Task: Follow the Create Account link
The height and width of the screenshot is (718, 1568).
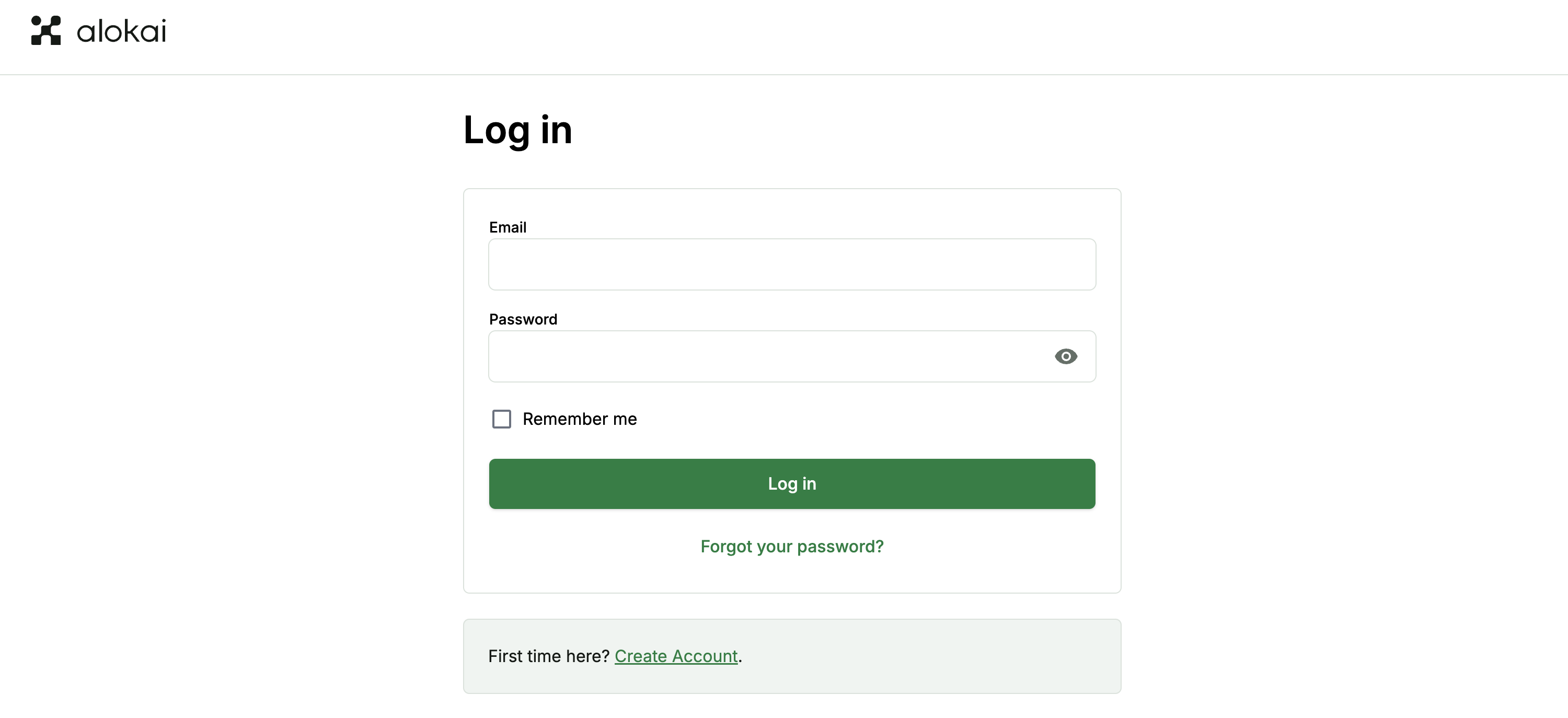Action: 676,656
